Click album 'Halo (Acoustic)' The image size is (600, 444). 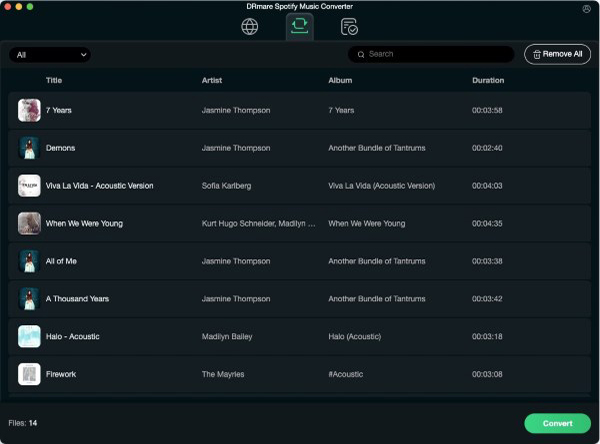(355, 336)
